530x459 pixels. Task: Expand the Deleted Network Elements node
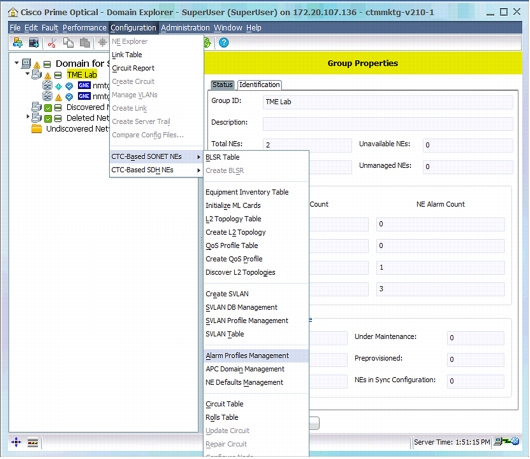click(28, 117)
